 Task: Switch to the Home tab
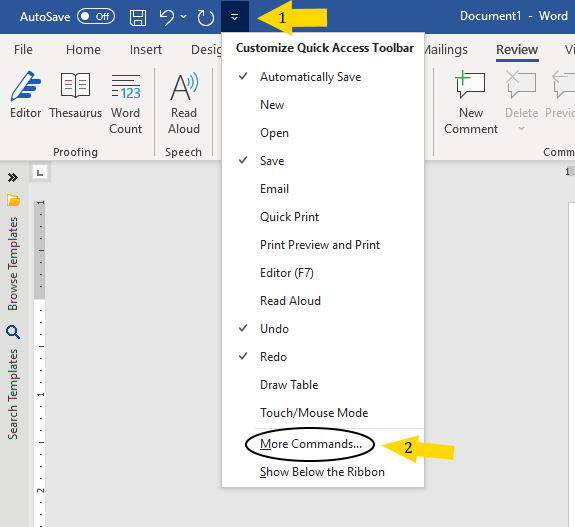coord(83,50)
